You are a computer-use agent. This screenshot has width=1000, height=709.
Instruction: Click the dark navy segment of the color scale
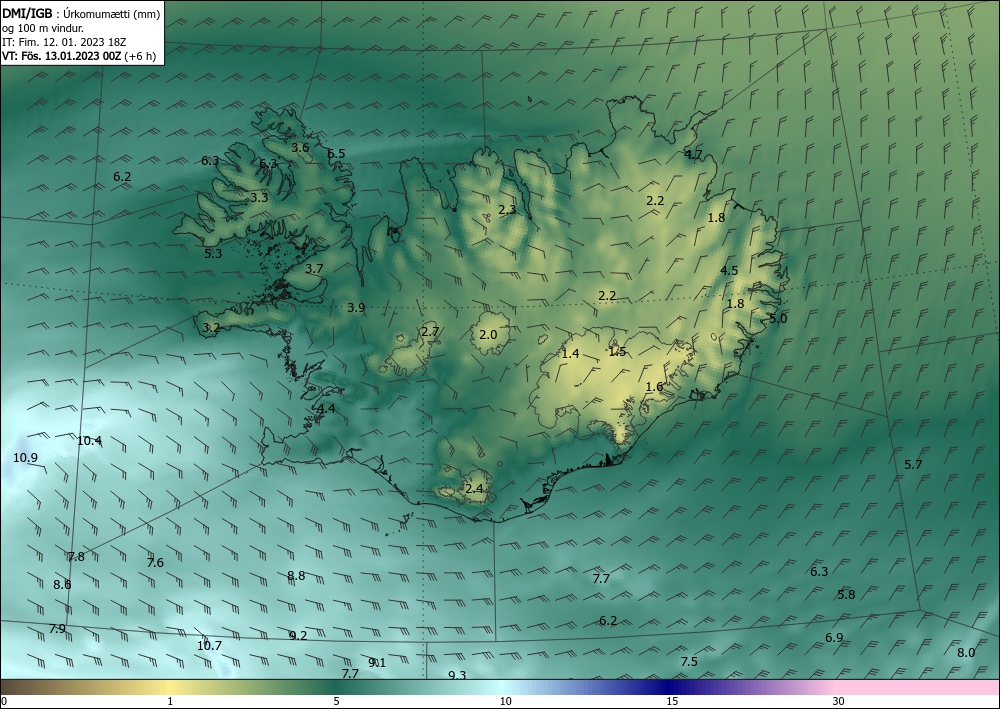pos(666,687)
